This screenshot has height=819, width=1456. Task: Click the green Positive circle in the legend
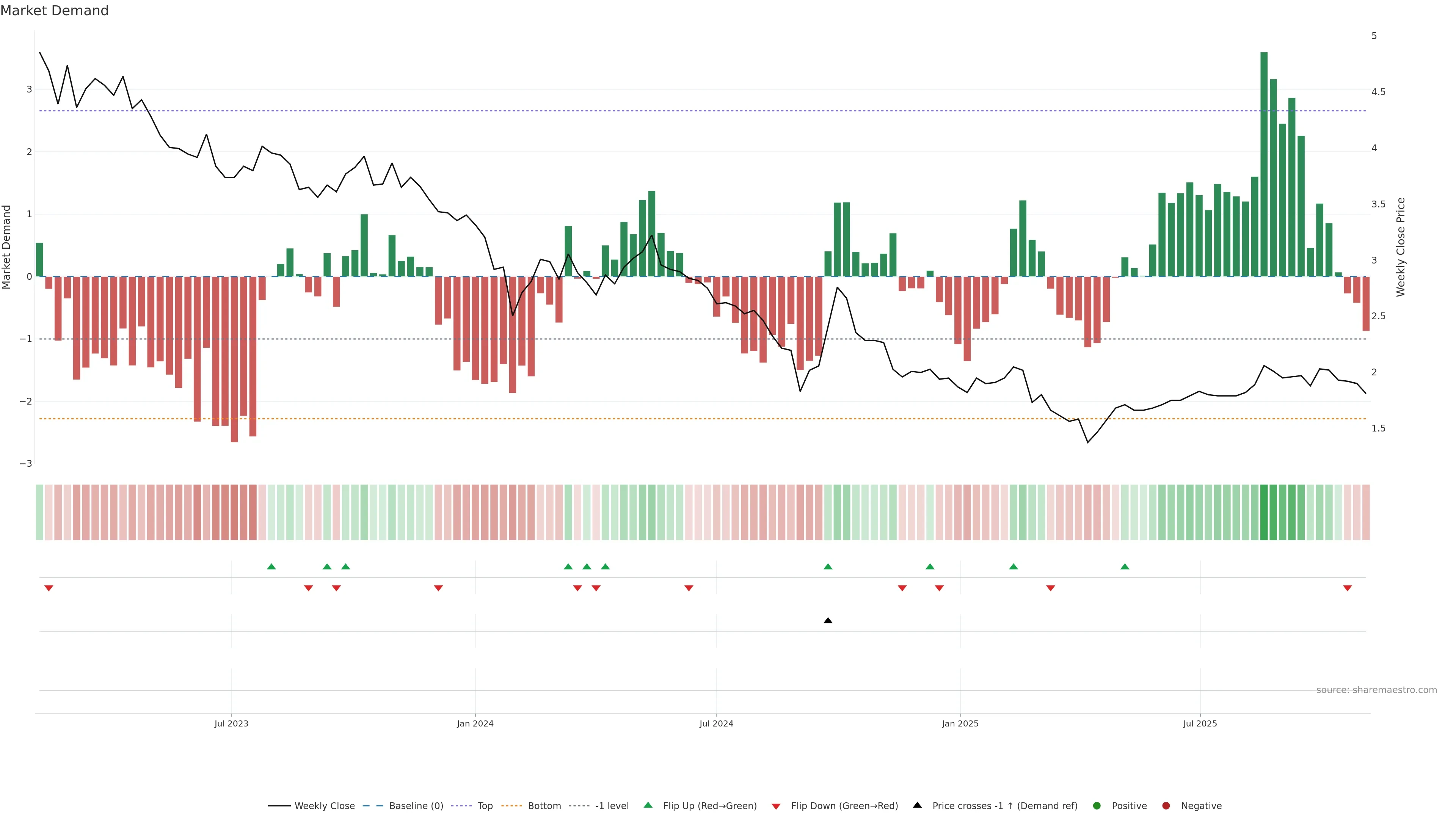coord(1097,806)
